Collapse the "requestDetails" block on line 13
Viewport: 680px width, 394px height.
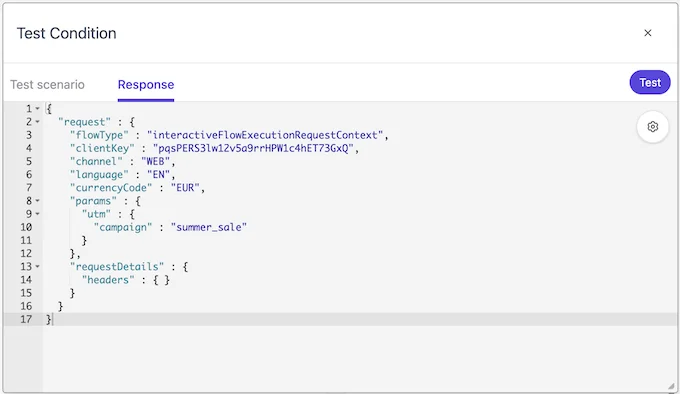click(x=38, y=267)
